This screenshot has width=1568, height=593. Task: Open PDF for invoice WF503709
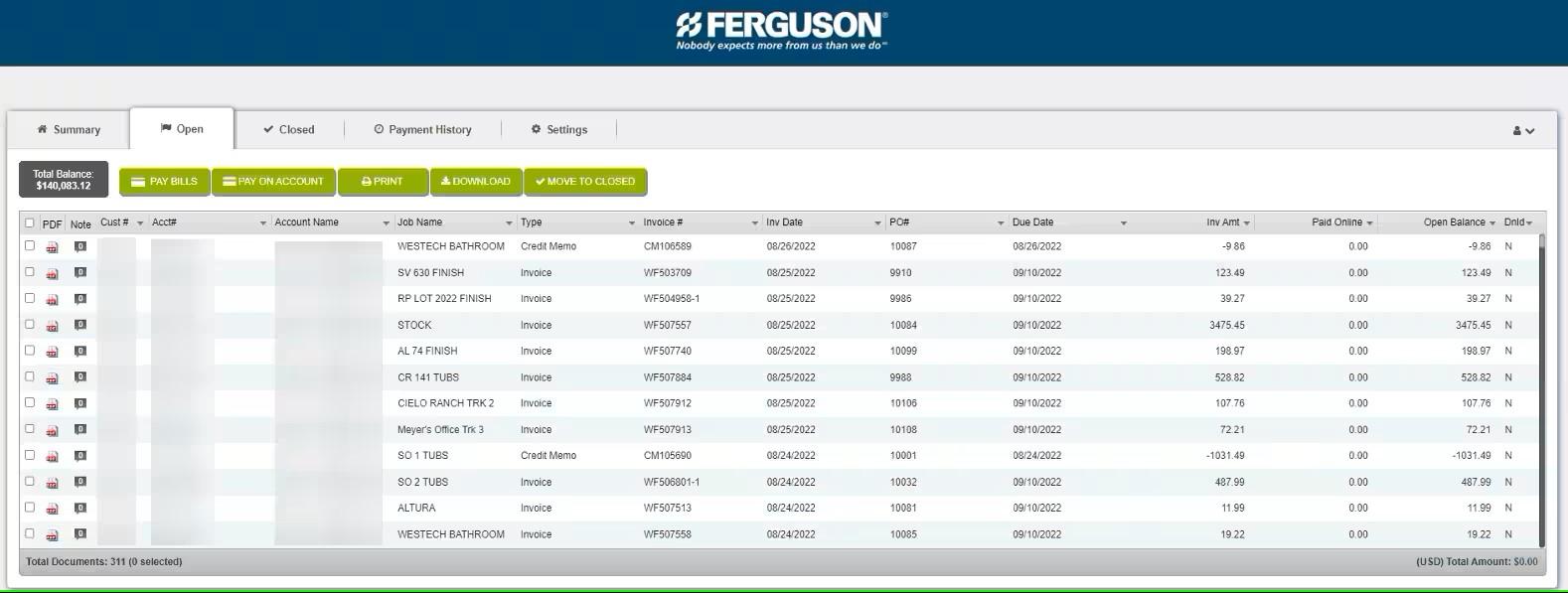coord(52,273)
